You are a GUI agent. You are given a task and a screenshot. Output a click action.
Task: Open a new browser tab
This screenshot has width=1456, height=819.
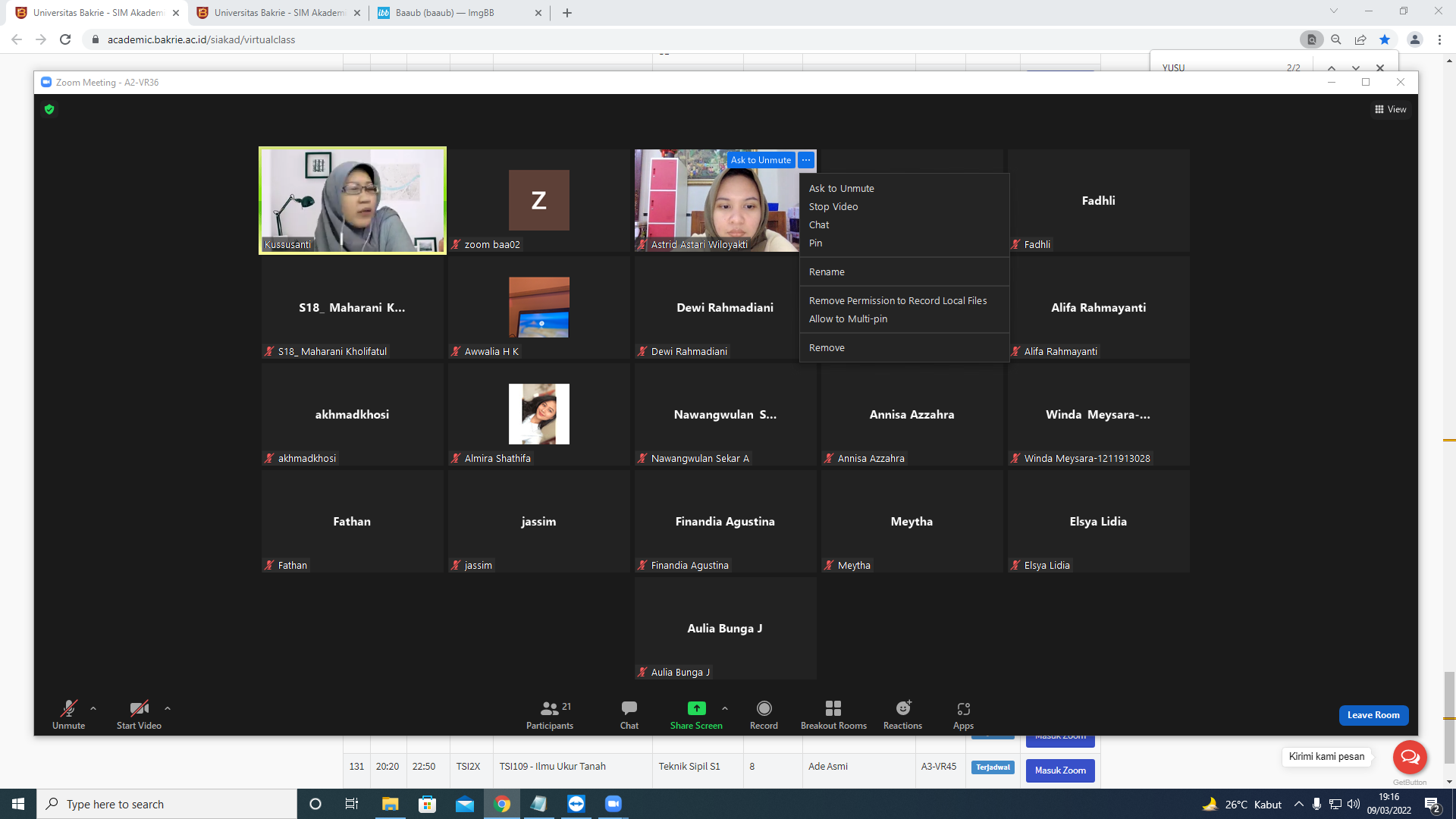click(567, 13)
